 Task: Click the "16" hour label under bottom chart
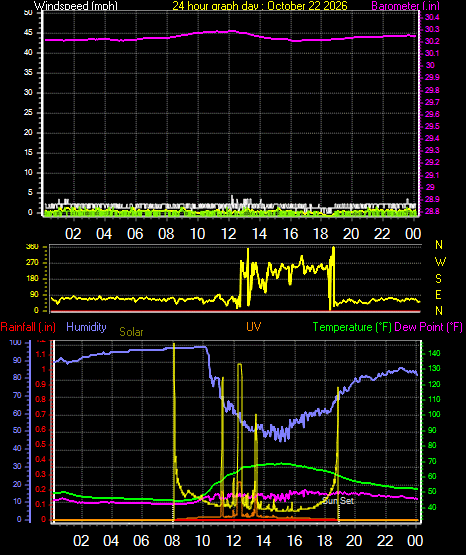coord(294,541)
